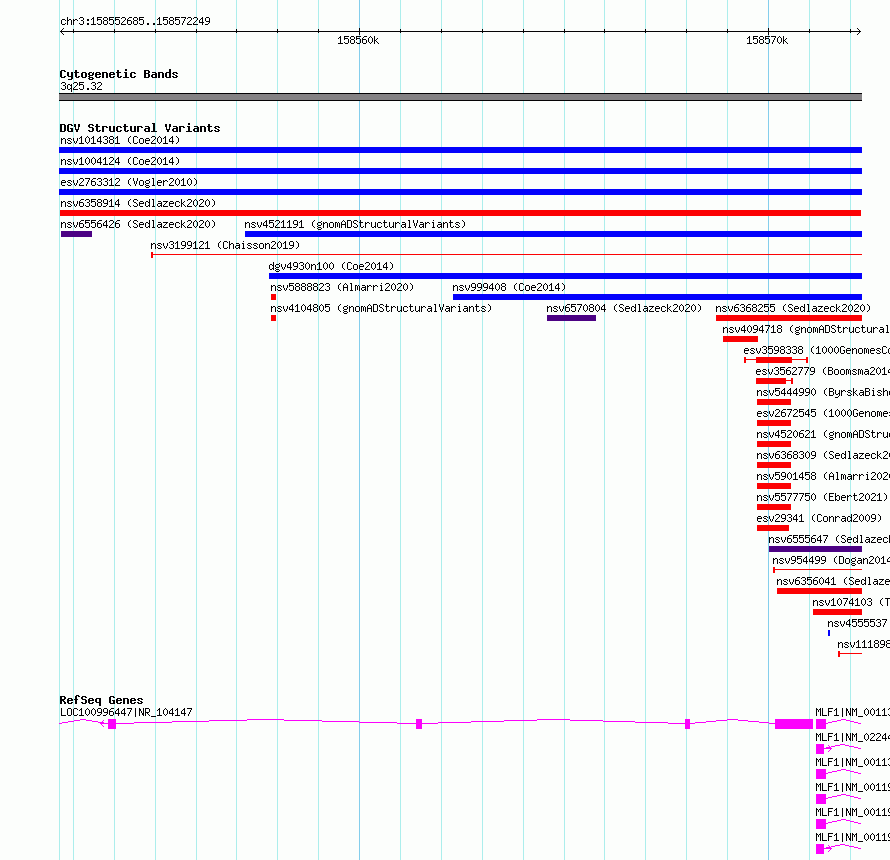Click the nsv5901458 variant label
The width and height of the screenshot is (890, 860).
pyautogui.click(x=823, y=476)
